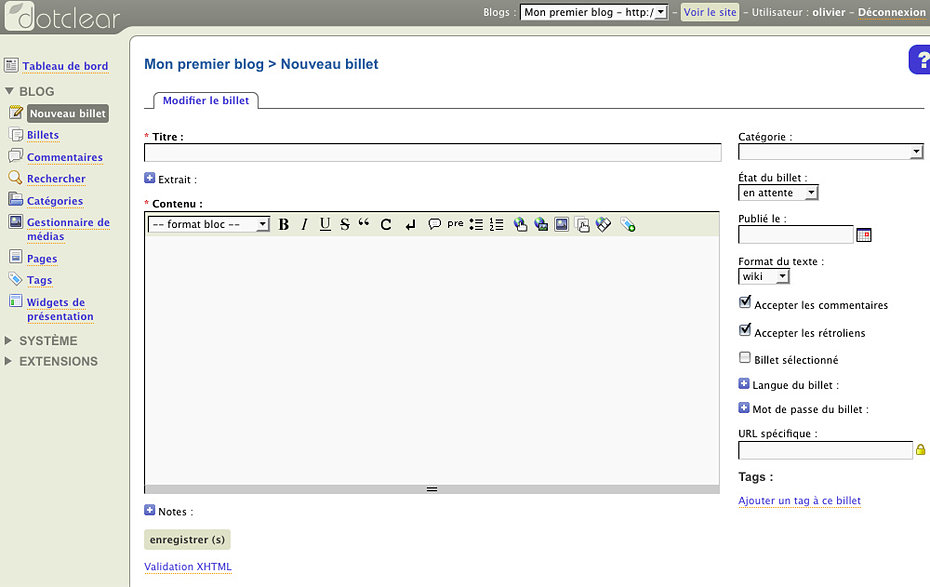Insert a numbered ordered list
The height and width of the screenshot is (587, 930).
[497, 225]
